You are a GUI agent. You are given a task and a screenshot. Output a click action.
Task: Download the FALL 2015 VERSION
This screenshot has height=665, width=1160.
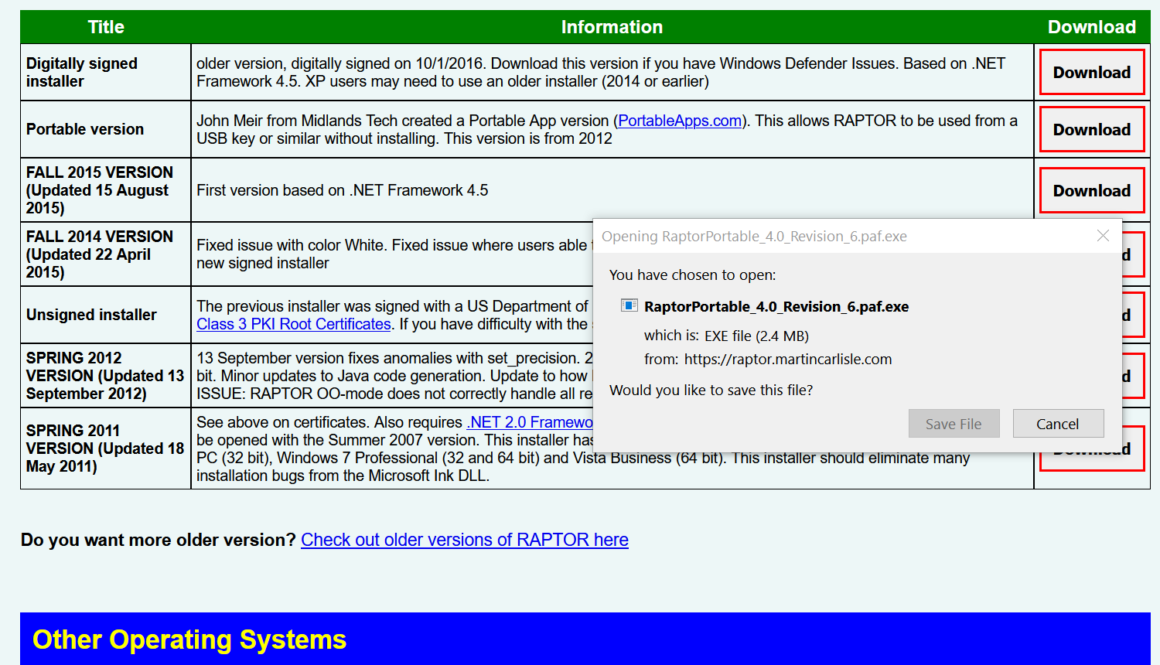1091,190
